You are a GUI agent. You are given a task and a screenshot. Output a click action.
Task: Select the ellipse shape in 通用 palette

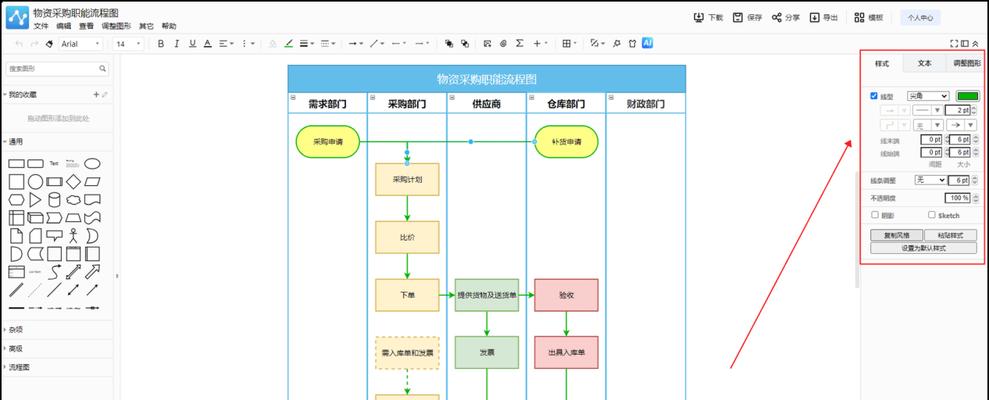coord(92,163)
